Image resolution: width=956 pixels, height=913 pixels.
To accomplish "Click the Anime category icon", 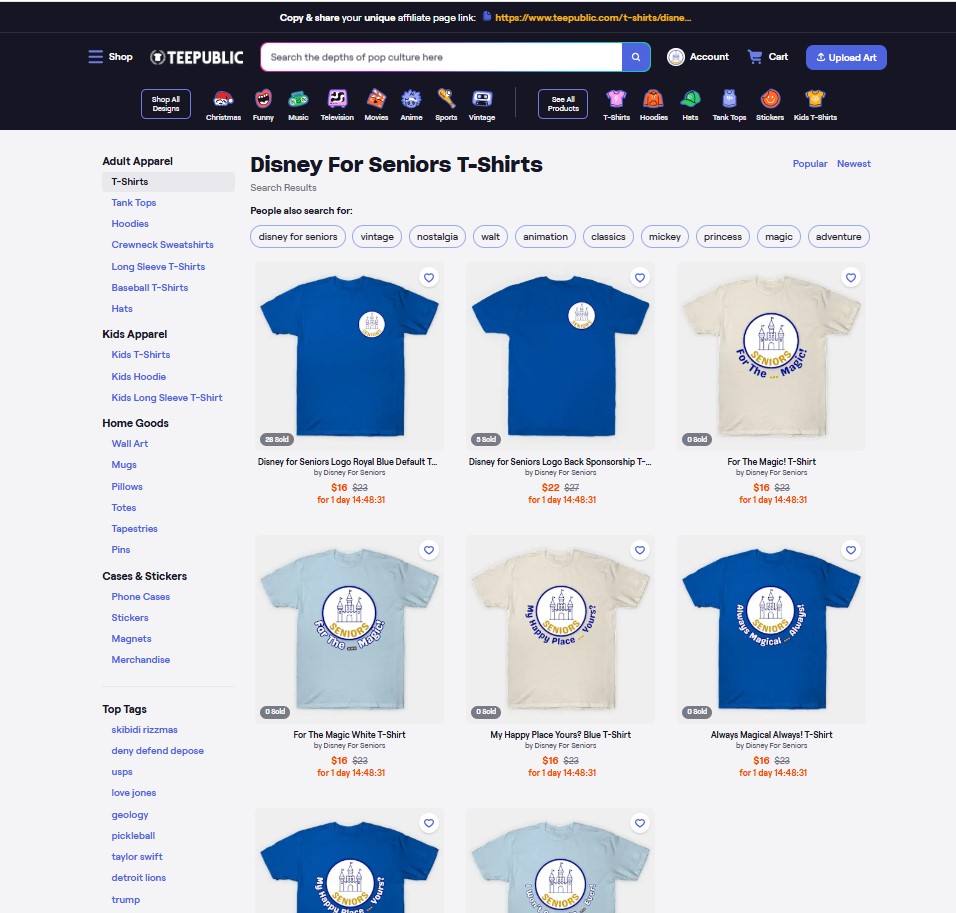I will click(x=411, y=99).
